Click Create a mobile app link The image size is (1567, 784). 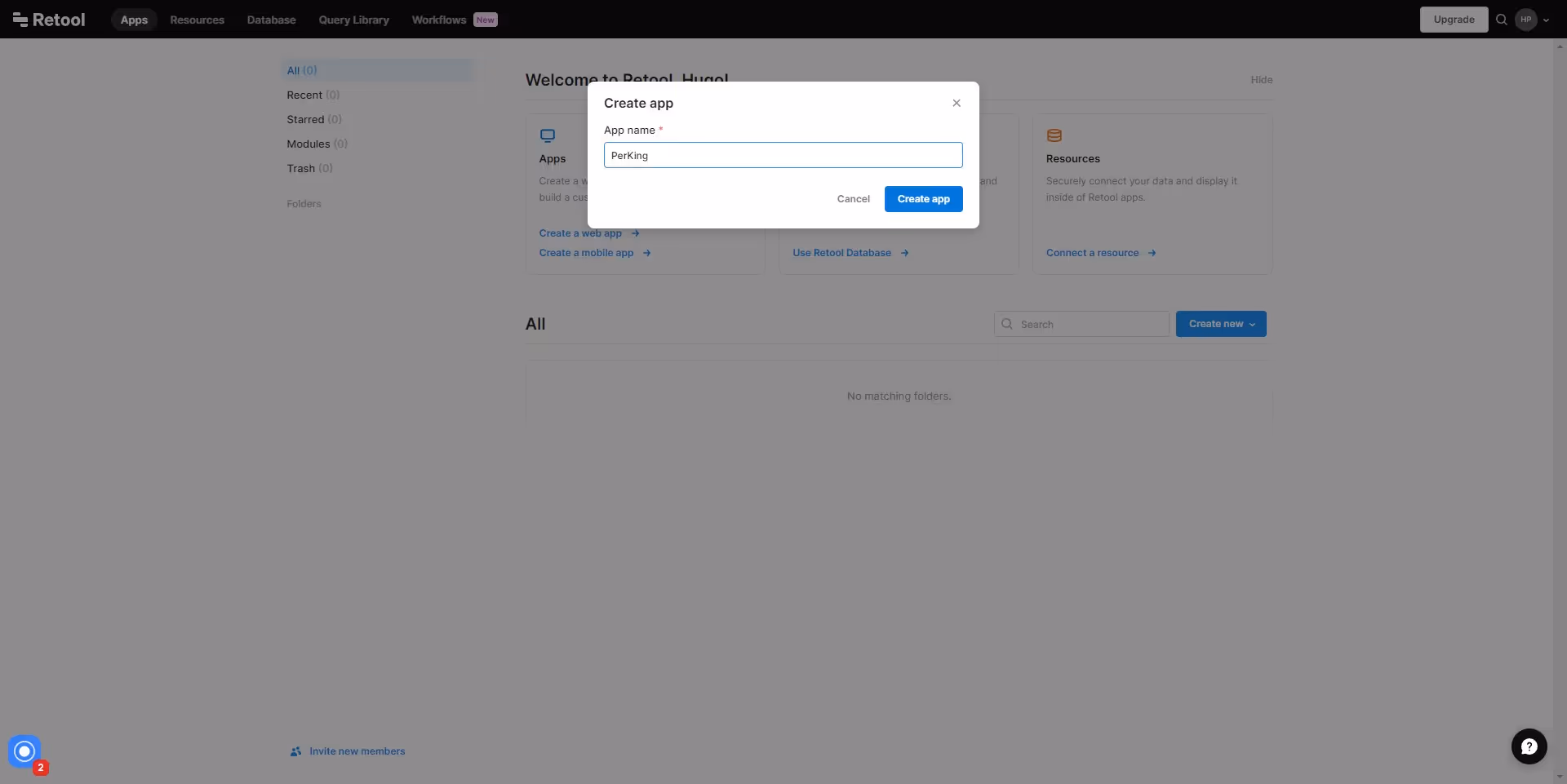click(x=586, y=253)
